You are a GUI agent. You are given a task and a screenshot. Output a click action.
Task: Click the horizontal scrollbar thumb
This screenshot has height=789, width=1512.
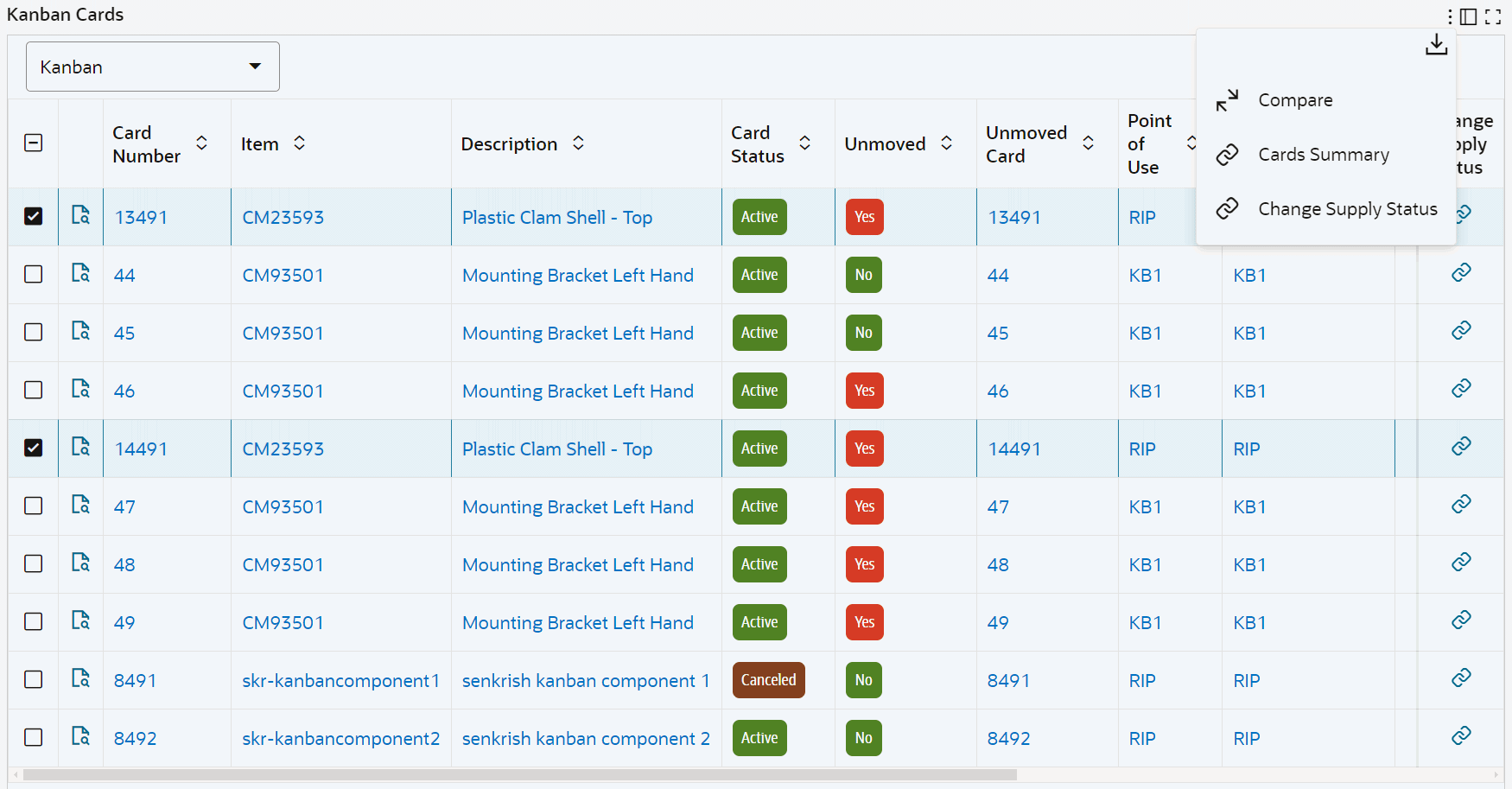point(520,775)
